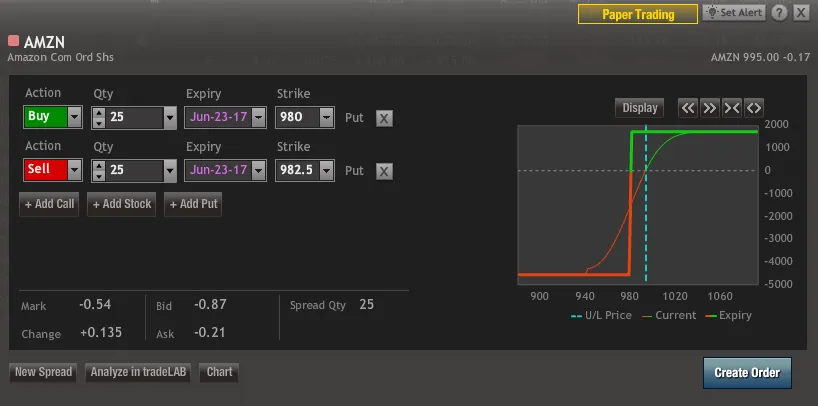The image size is (818, 406).
Task: Decrease quantity on the Sell leg
Action: click(98, 176)
